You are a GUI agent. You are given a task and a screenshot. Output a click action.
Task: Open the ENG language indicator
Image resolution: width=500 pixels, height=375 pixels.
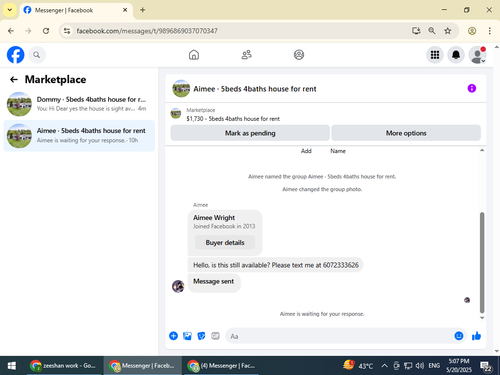point(434,366)
